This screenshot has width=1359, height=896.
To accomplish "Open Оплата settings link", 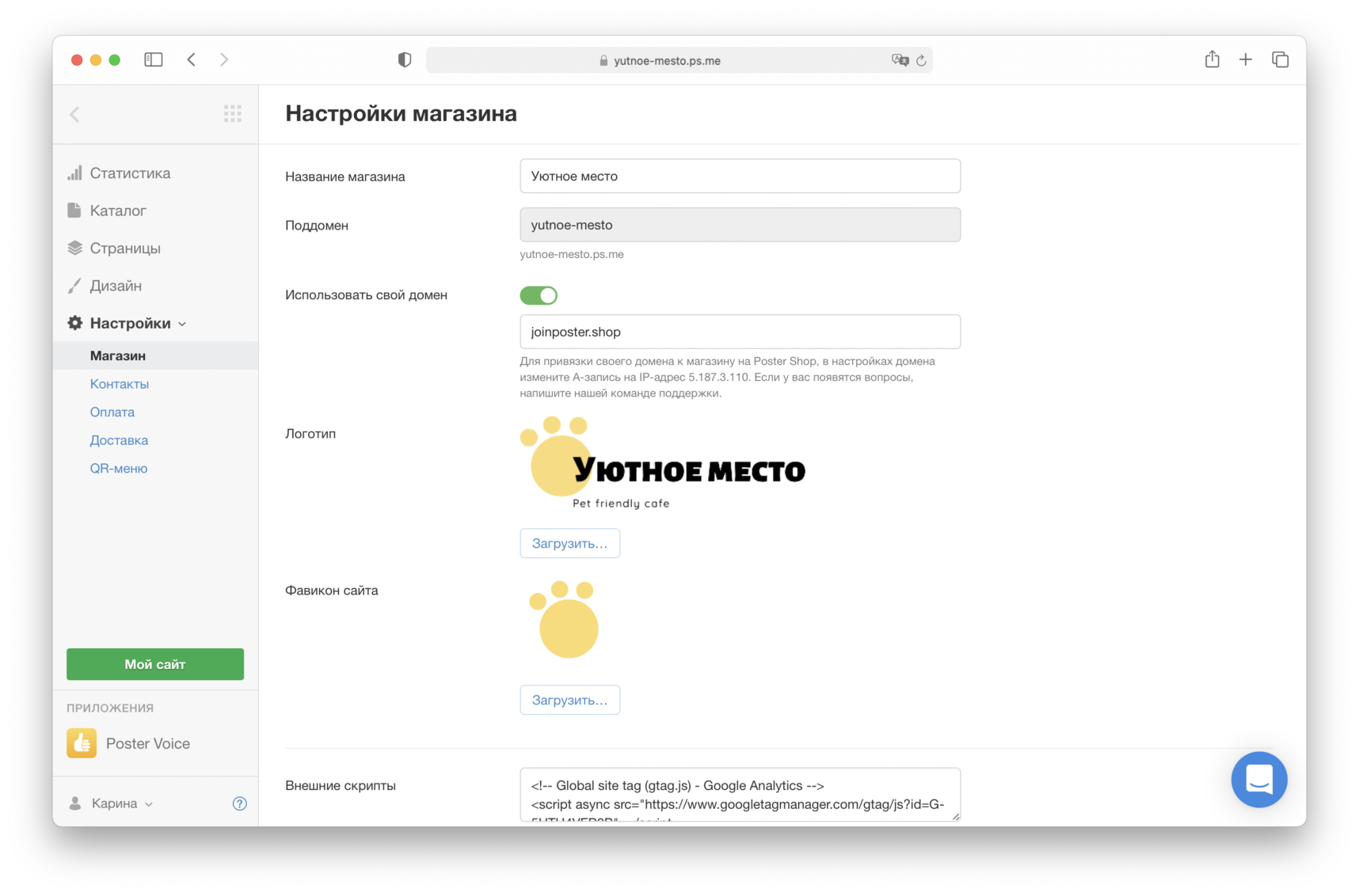I will click(x=112, y=412).
